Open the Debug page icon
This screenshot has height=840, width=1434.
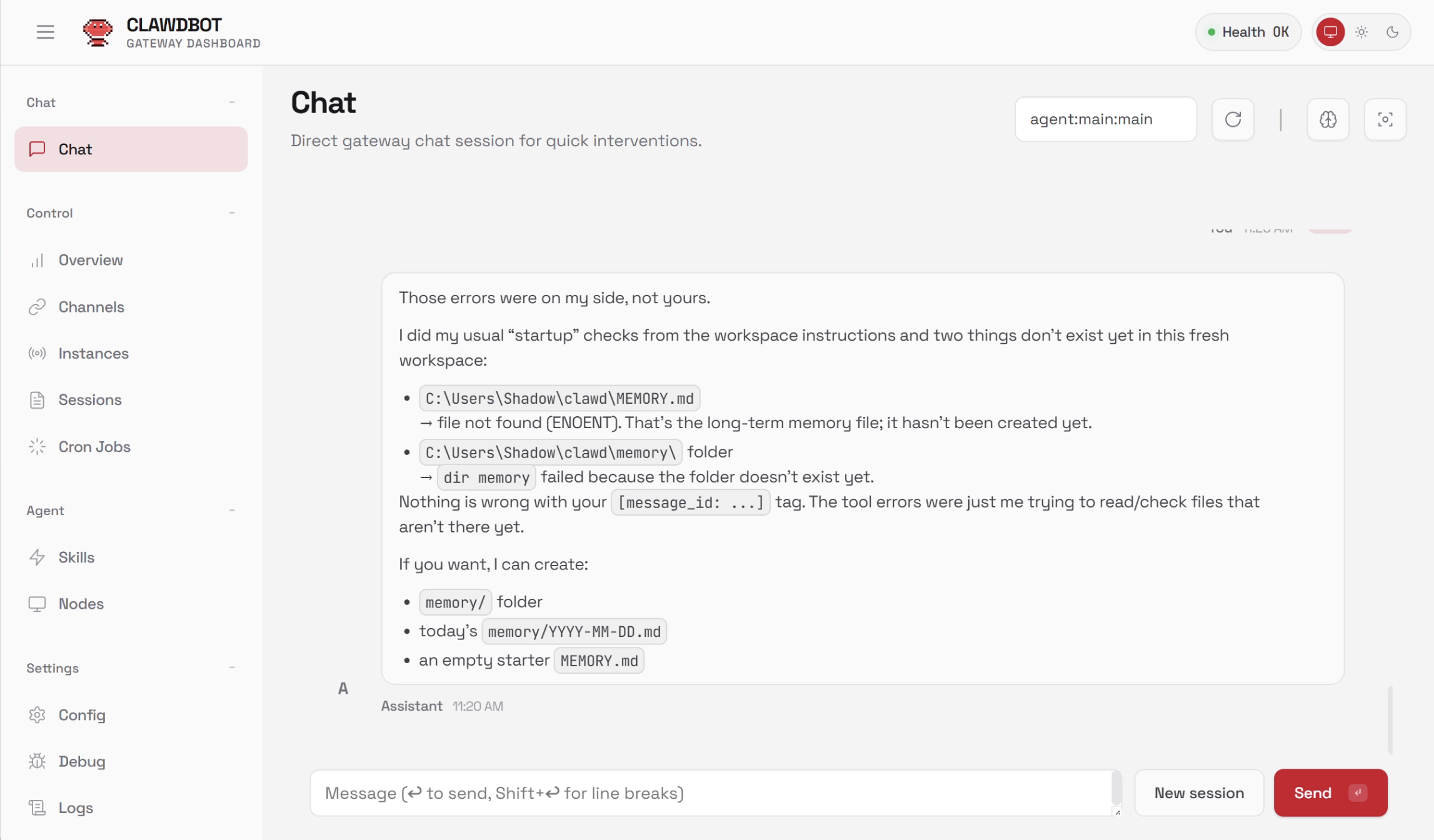38,761
